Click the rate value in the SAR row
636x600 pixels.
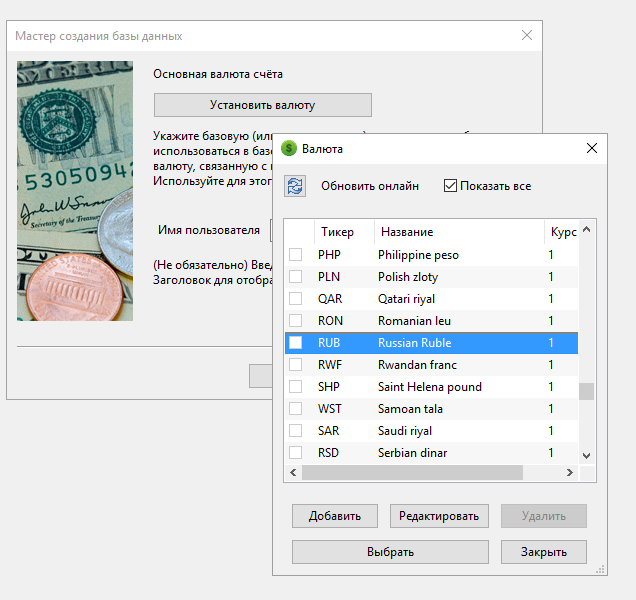(551, 430)
